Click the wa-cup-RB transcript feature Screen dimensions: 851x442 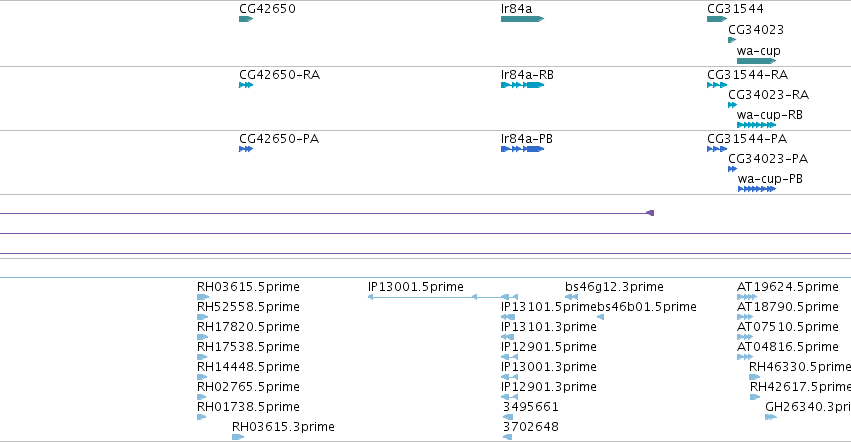757,125
